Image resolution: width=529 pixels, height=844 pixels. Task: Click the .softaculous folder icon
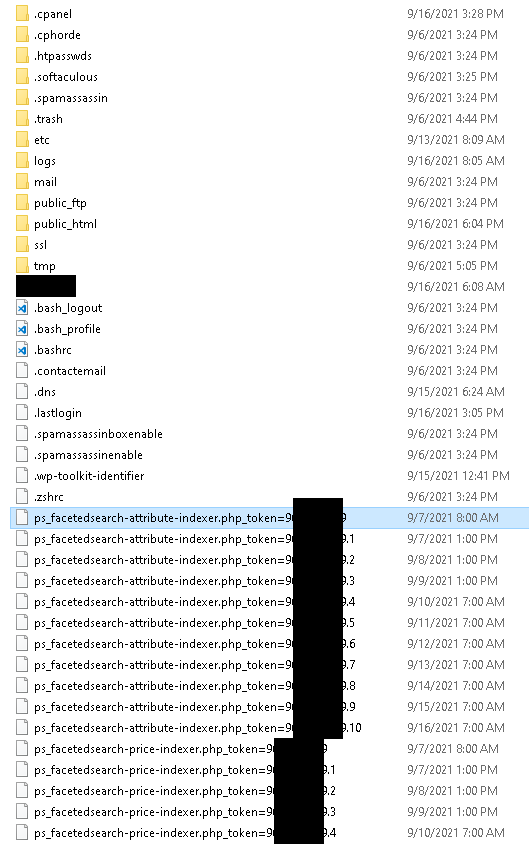(22, 76)
